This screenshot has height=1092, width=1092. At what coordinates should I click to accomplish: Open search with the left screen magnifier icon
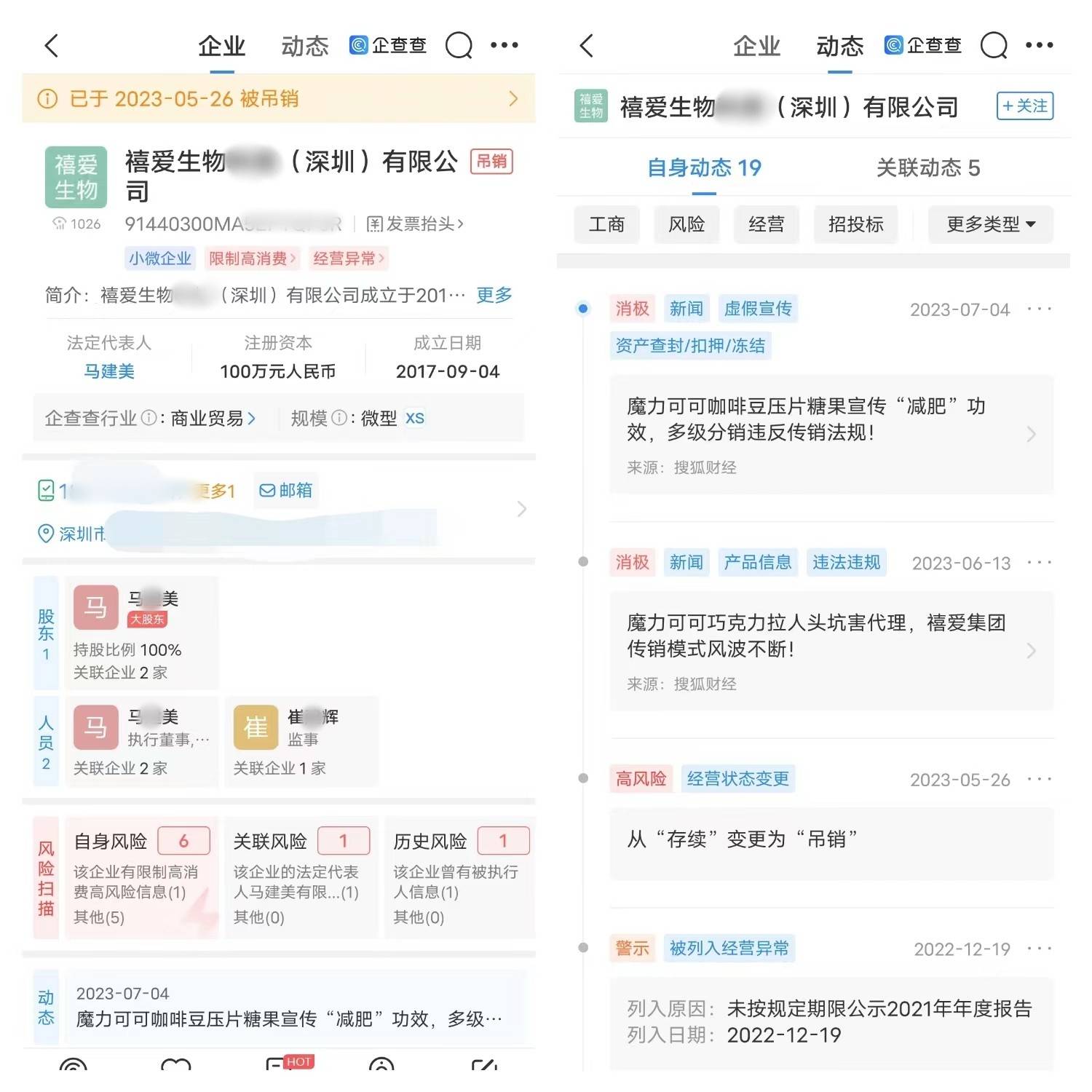459,45
